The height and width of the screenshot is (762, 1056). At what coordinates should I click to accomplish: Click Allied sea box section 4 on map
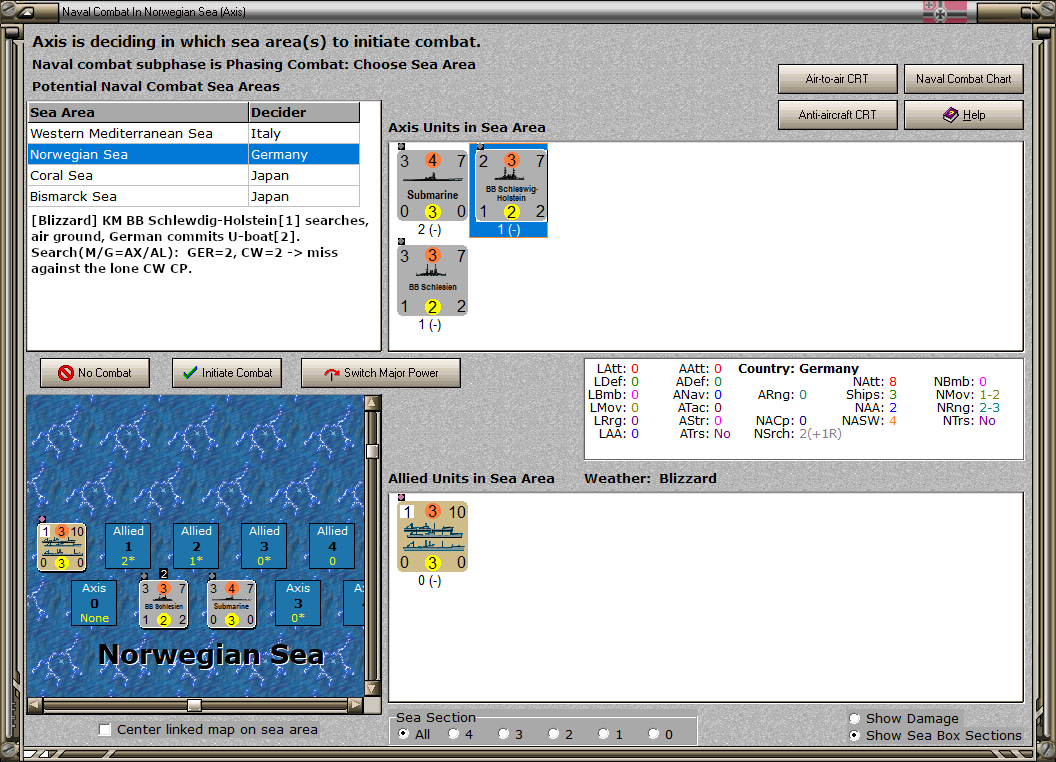(332, 546)
